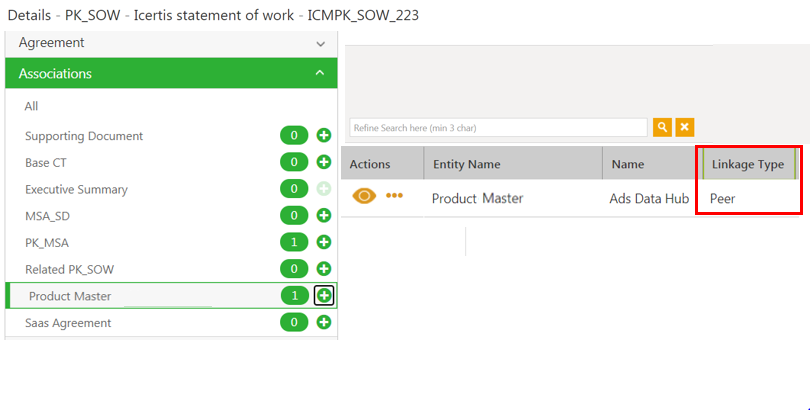This screenshot has height=410, width=810.
Task: Add a Saas Agreement association
Action: point(324,322)
